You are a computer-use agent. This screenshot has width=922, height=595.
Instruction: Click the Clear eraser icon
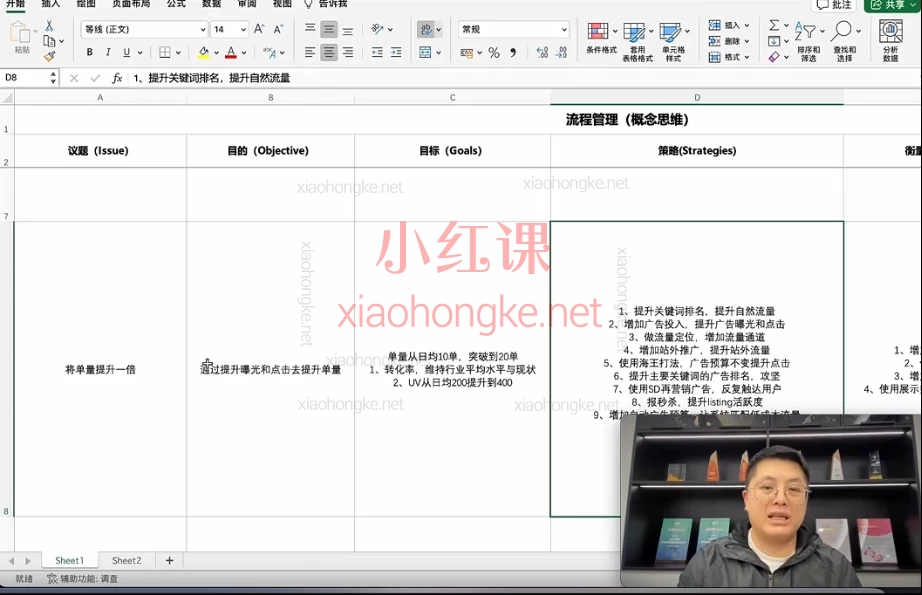coord(774,56)
